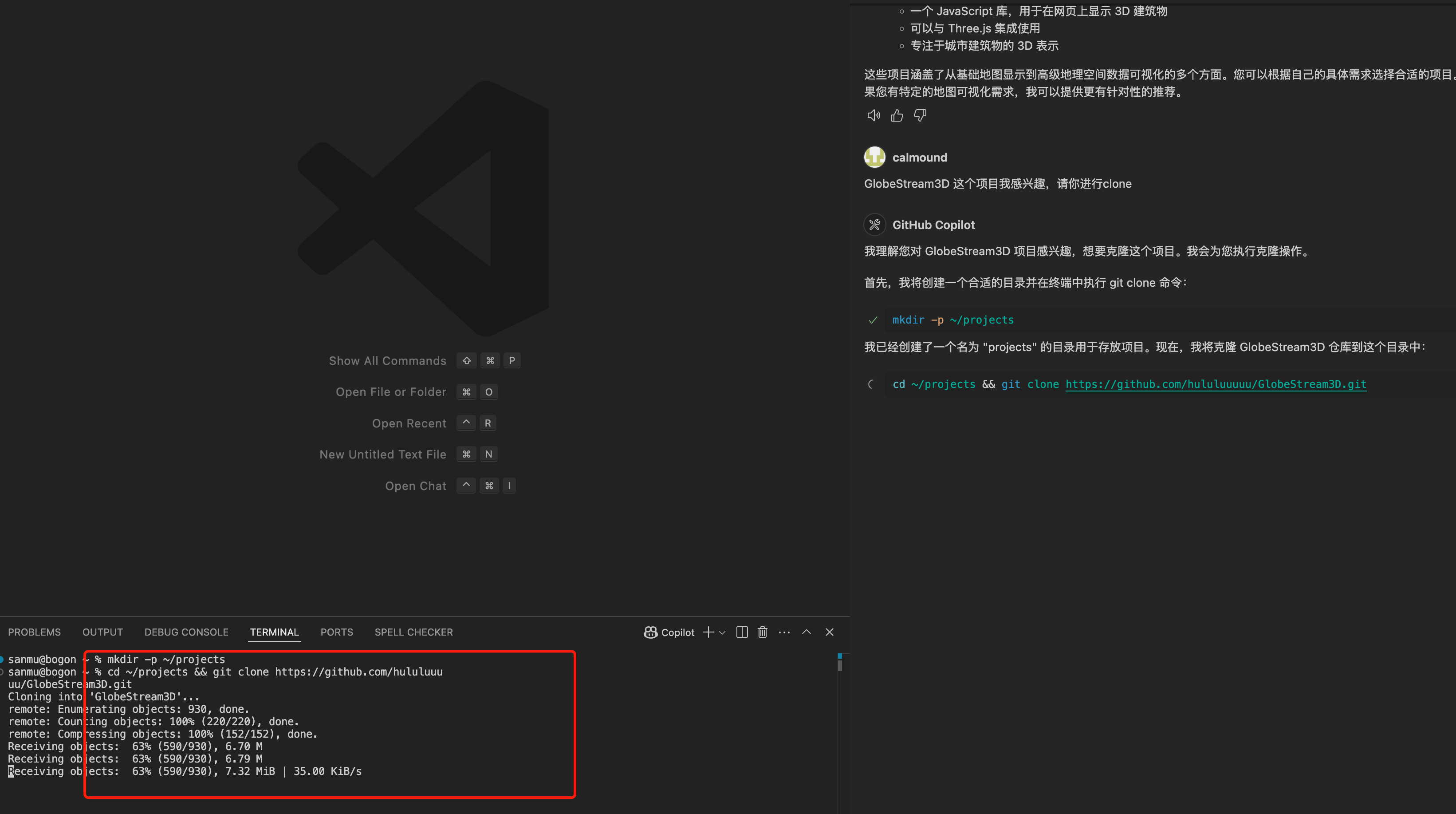1456x814 pixels.
Task: Click the 'git clone' keyword in chat command
Action: [1030, 384]
